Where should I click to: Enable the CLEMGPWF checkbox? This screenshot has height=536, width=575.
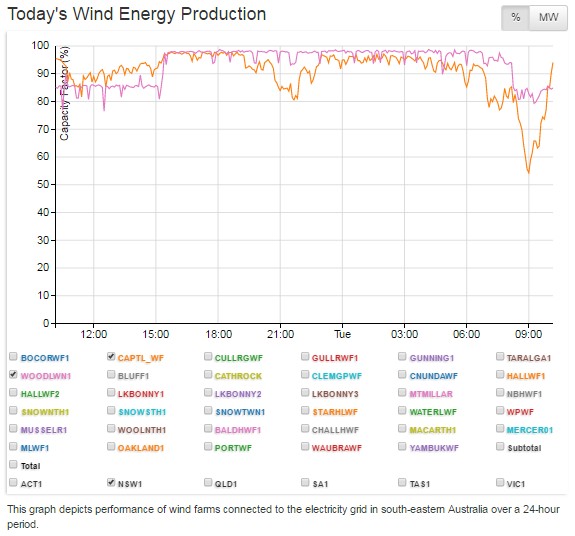click(x=305, y=374)
